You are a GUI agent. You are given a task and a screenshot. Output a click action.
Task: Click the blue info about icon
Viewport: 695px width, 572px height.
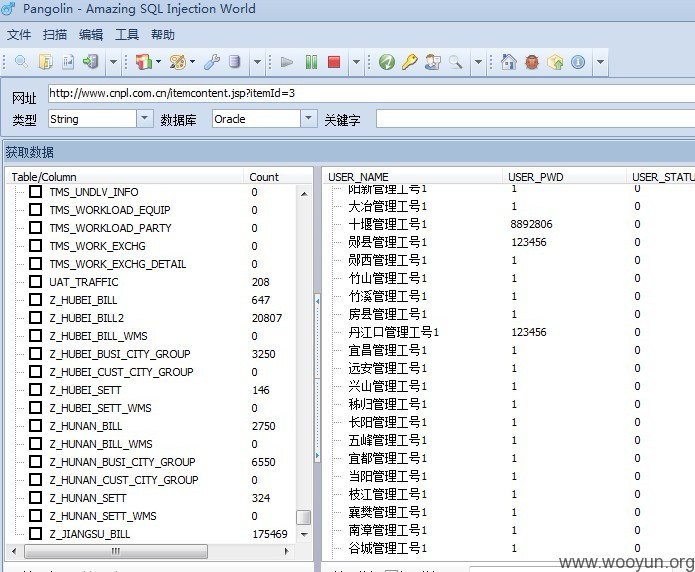pos(578,62)
